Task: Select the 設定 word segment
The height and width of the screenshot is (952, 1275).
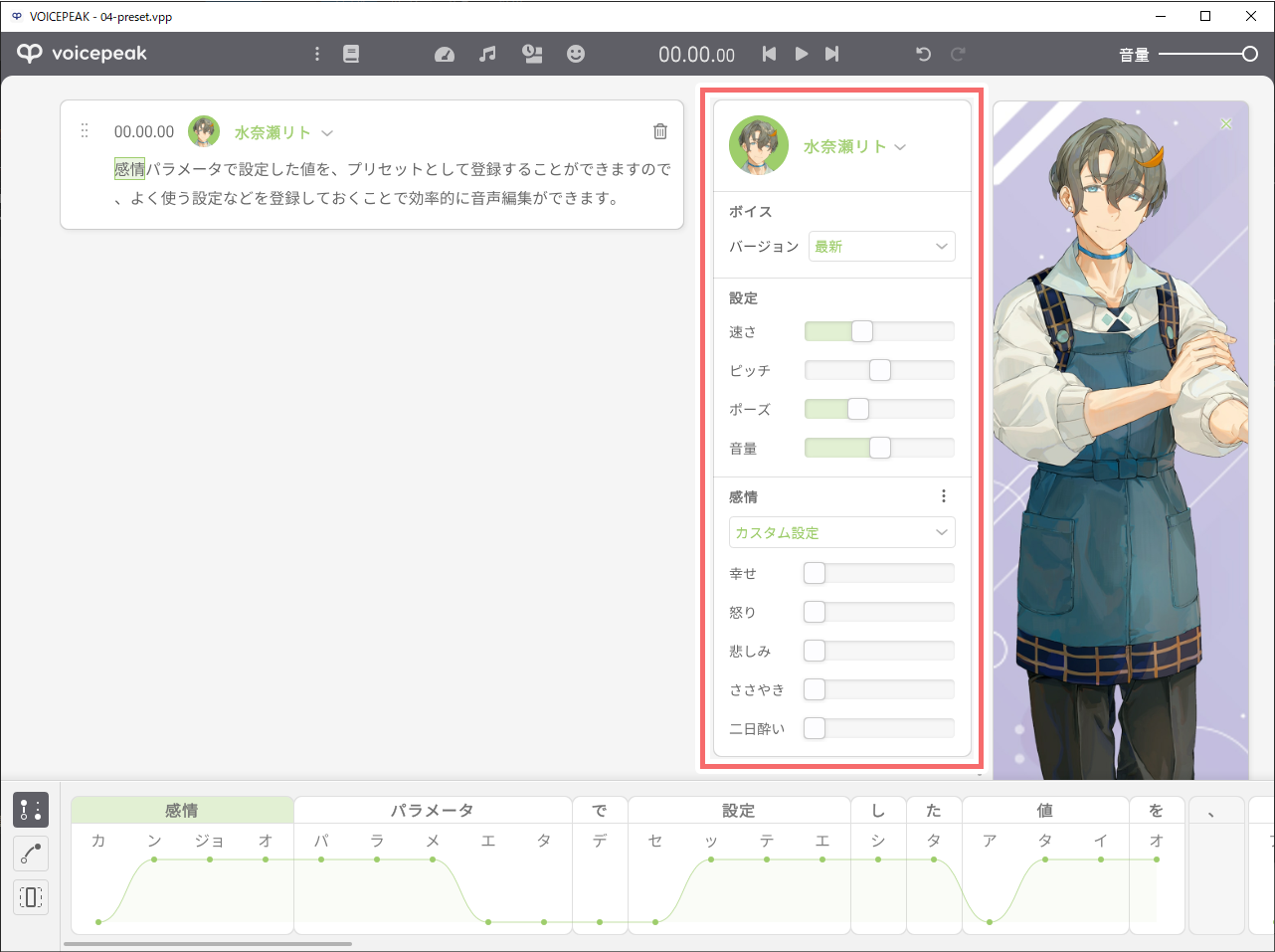Action: [739, 810]
